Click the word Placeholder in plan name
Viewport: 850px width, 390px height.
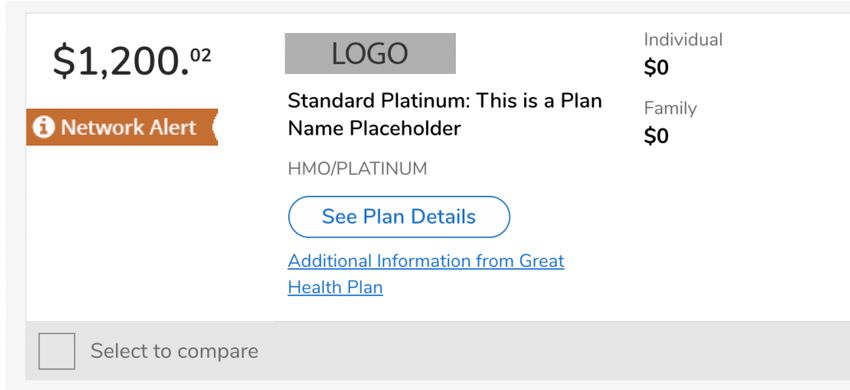[x=405, y=129]
